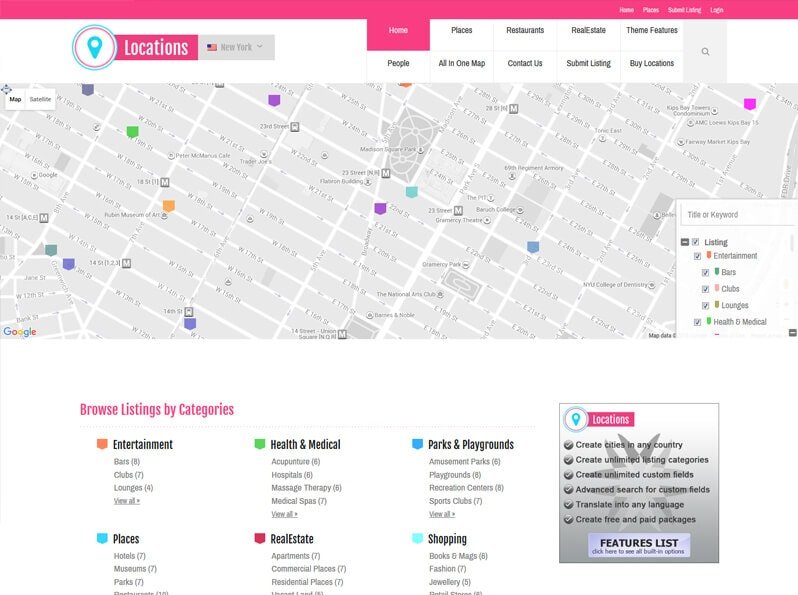
Task: Click the 23 Street [N,R] metro icon
Action: click(x=386, y=174)
